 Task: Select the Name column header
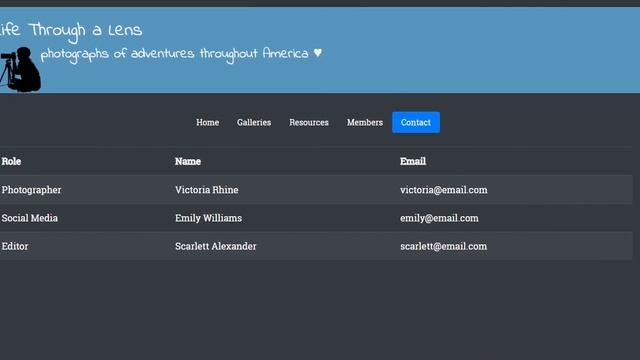(x=188, y=161)
